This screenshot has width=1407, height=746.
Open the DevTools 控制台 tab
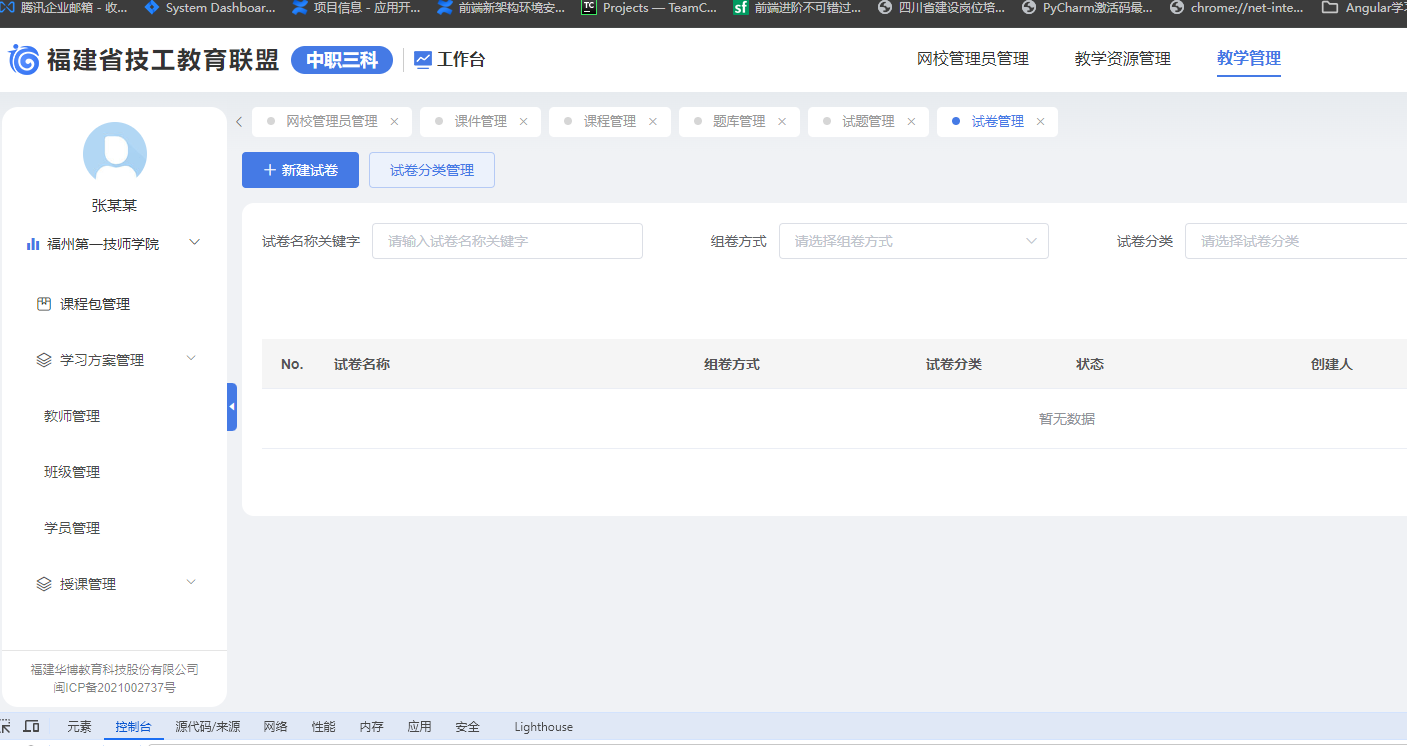point(133,727)
